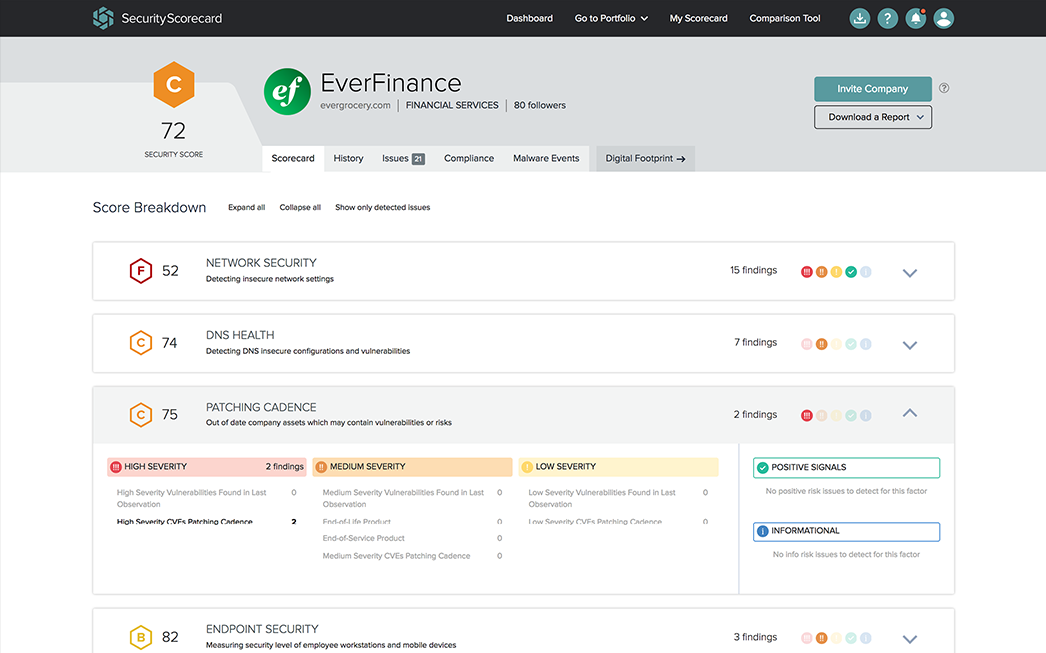The height and width of the screenshot is (653, 1046).
Task: Go to the Dashboard page
Action: coord(529,18)
